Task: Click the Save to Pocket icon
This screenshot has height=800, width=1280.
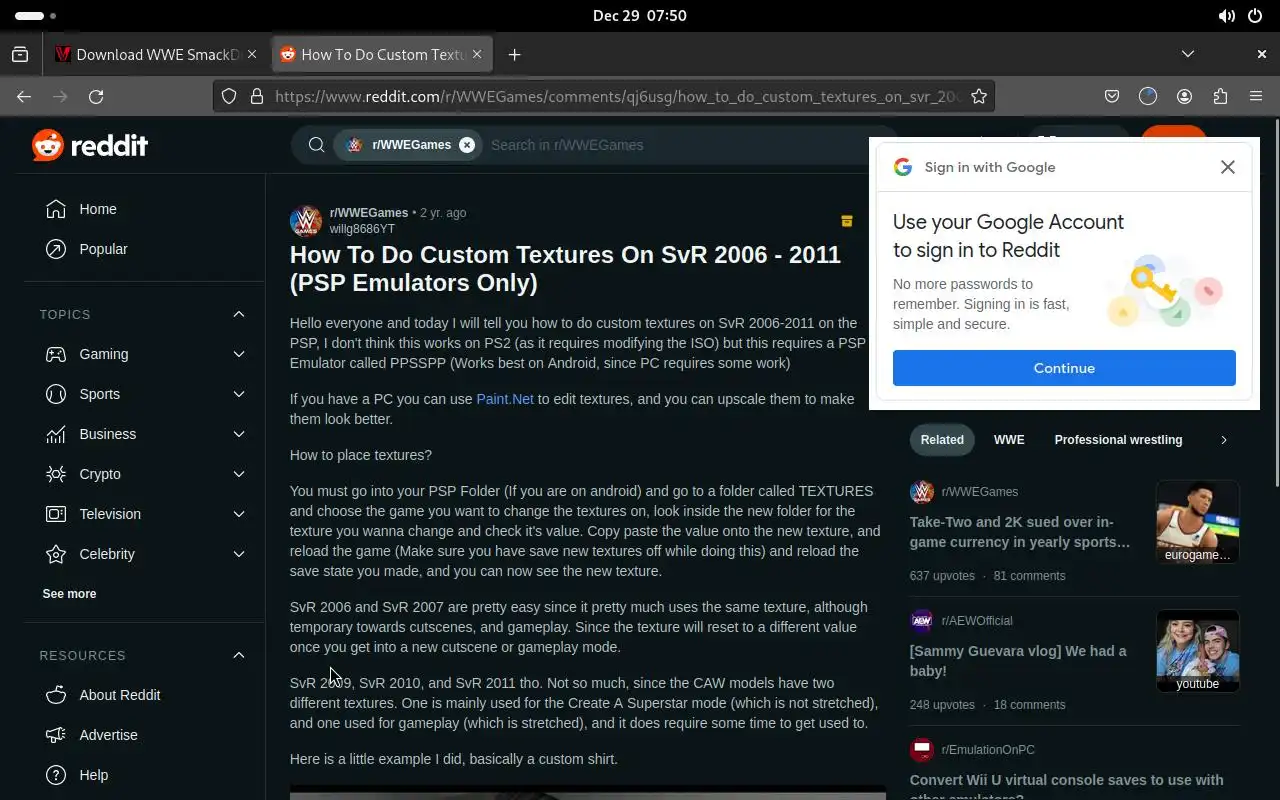Action: coord(1112,96)
